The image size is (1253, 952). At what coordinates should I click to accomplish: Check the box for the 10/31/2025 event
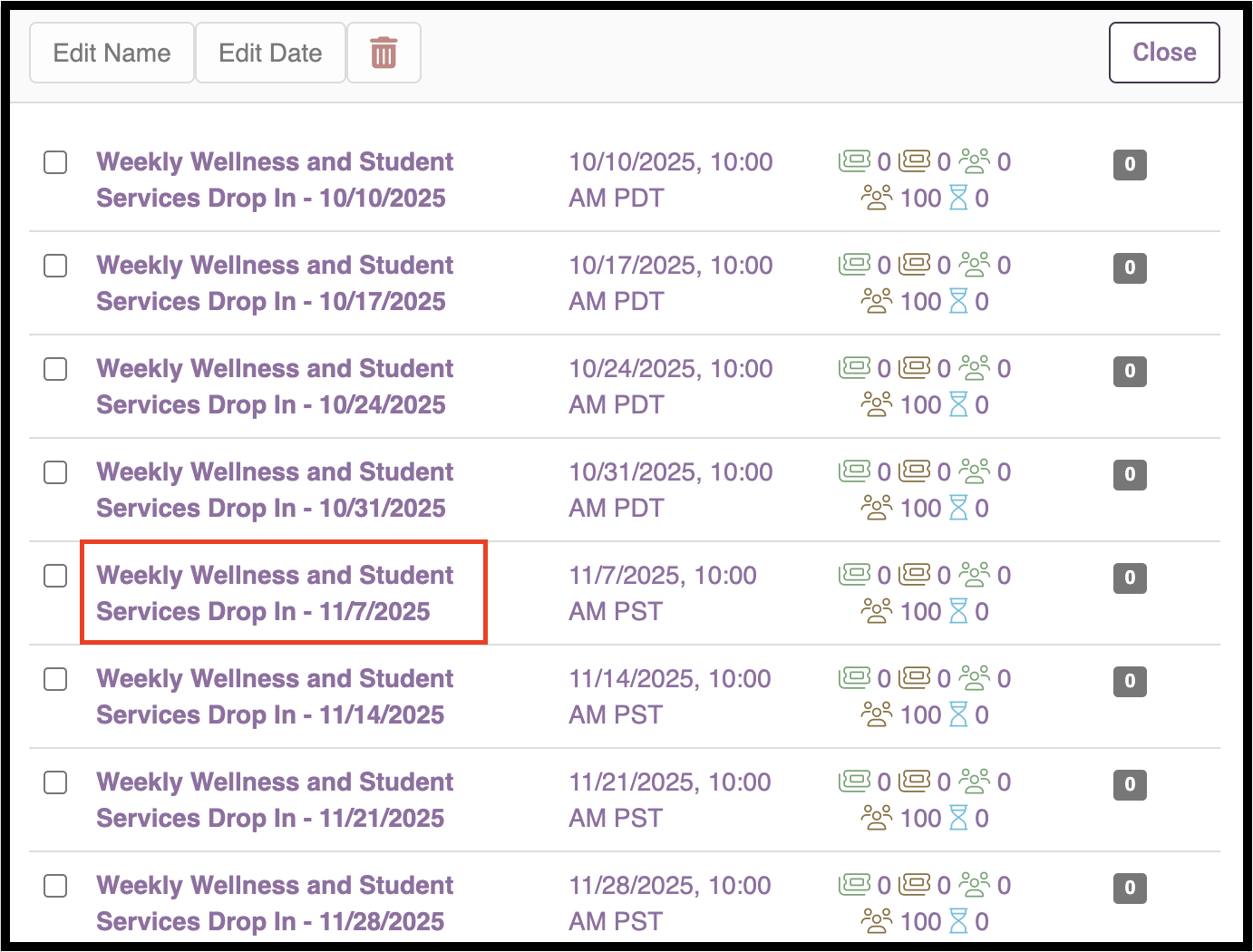[55, 472]
